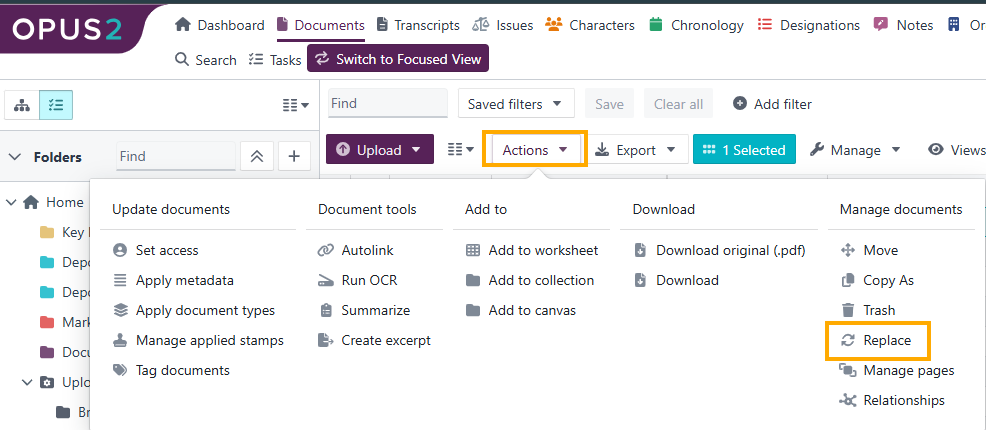Switch to the Transcripts tab

coord(418,25)
